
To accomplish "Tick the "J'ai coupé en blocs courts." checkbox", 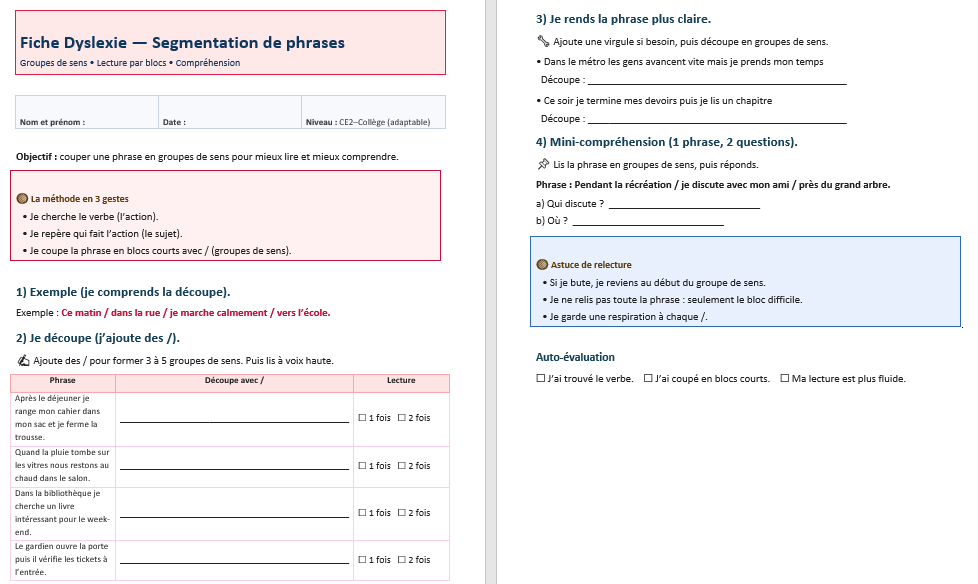I will tap(648, 379).
